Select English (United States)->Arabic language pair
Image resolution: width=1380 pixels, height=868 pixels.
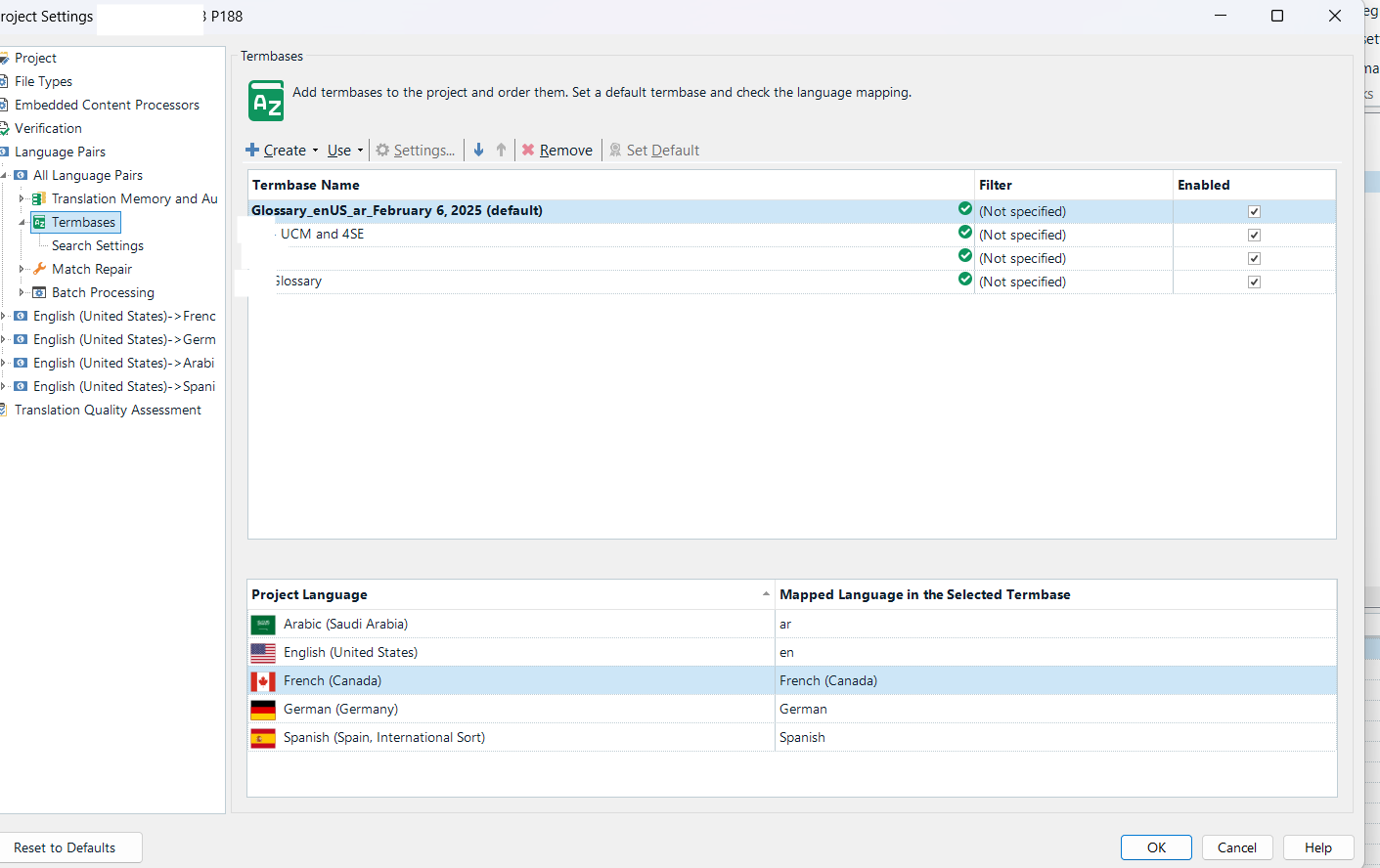[x=123, y=363]
